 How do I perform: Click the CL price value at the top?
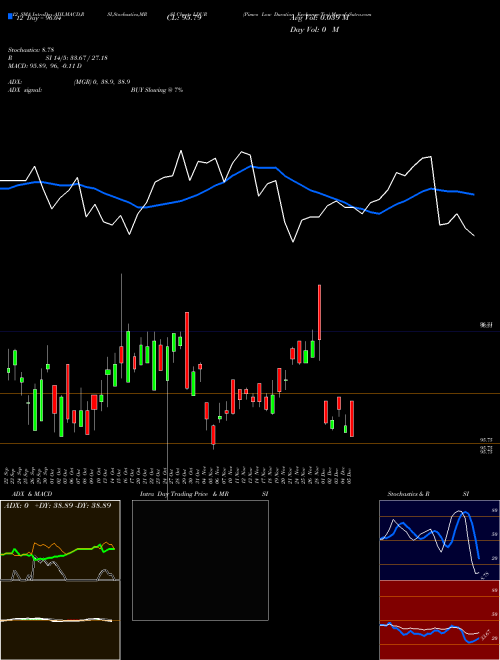click(184, 18)
